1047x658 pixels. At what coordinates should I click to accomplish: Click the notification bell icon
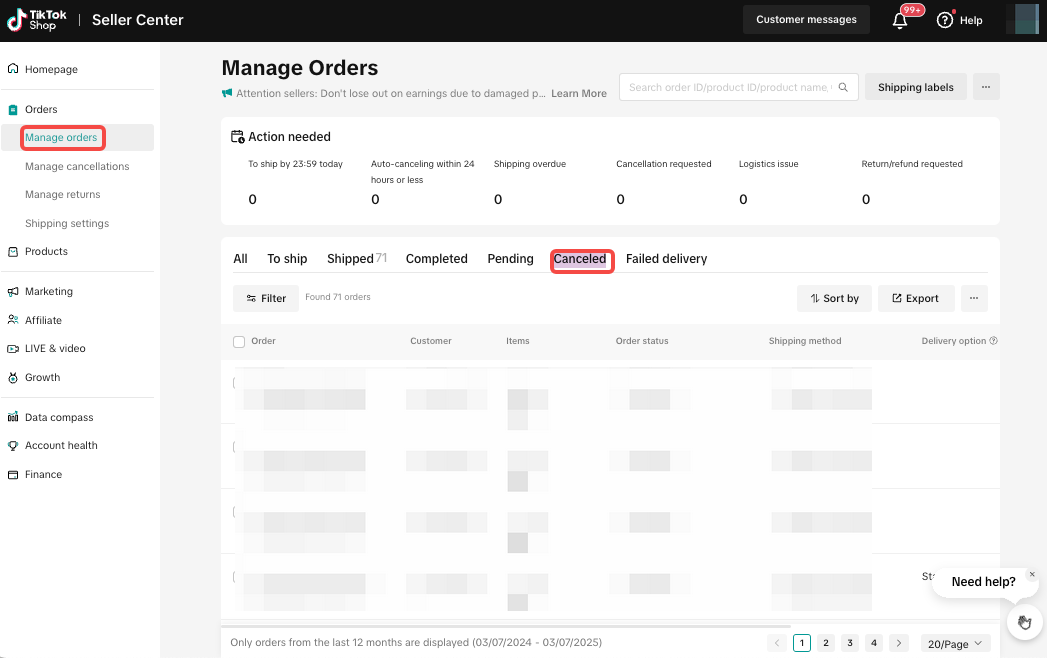tap(900, 20)
